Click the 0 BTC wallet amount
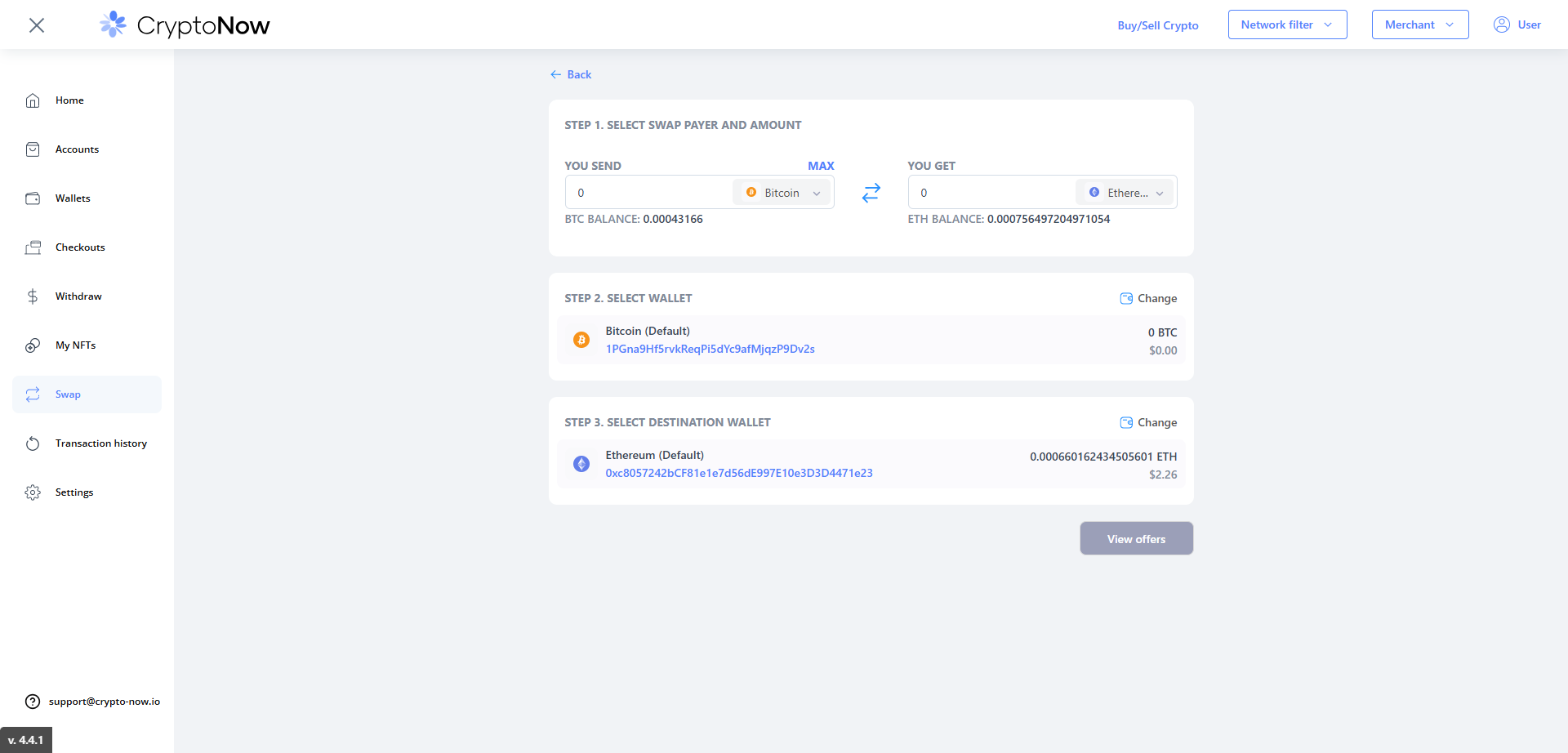The image size is (1568, 753). (x=1162, y=332)
